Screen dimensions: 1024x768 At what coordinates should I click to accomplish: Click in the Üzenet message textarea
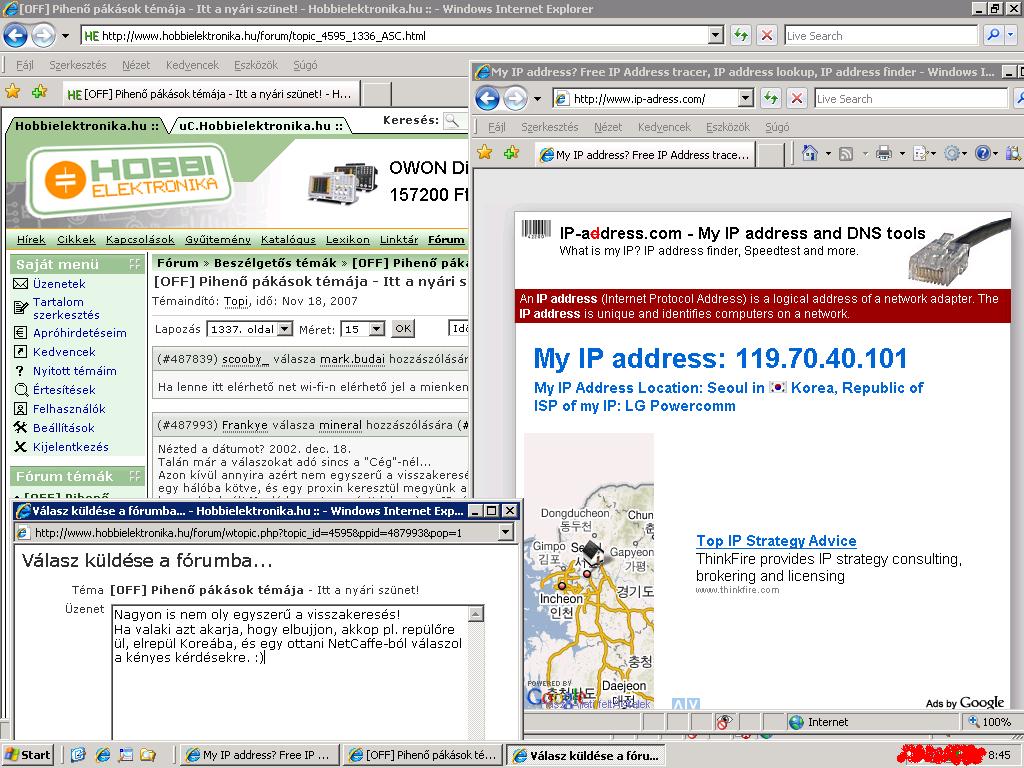pyautogui.click(x=291, y=673)
